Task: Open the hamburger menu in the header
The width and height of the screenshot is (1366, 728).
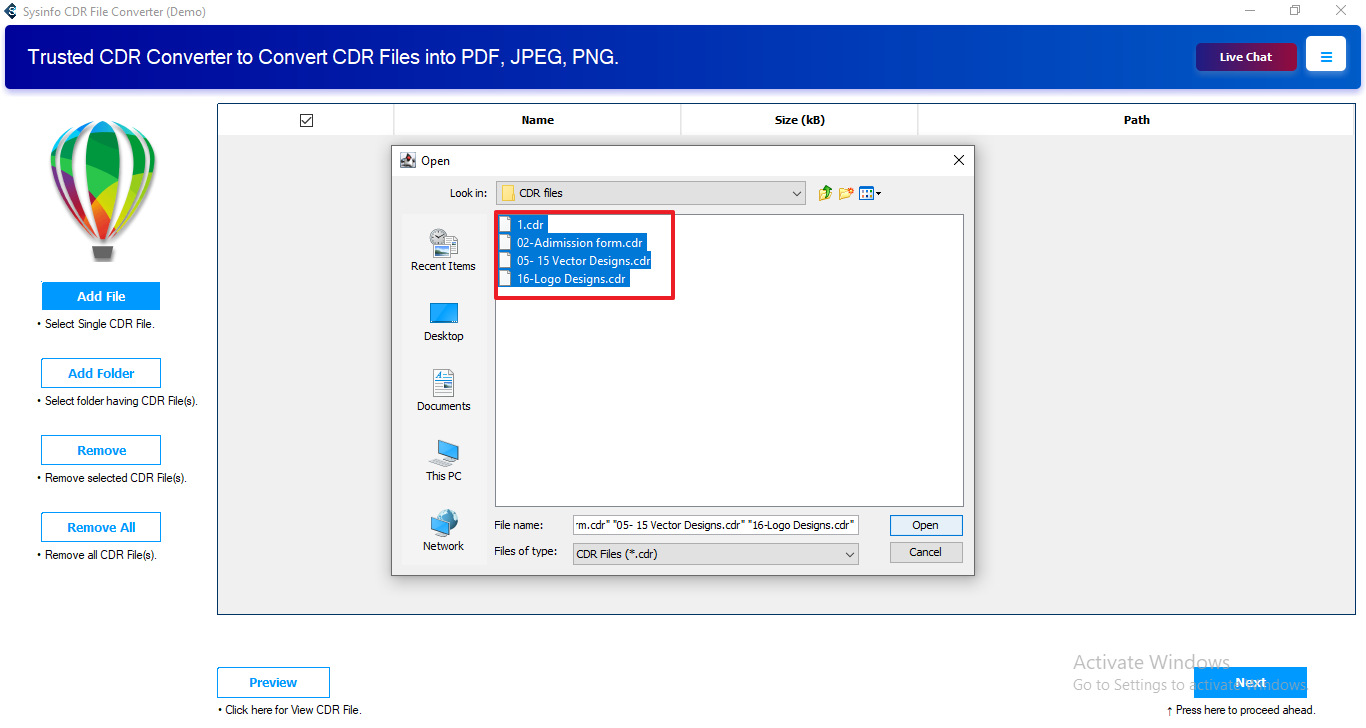Action: 1326,57
